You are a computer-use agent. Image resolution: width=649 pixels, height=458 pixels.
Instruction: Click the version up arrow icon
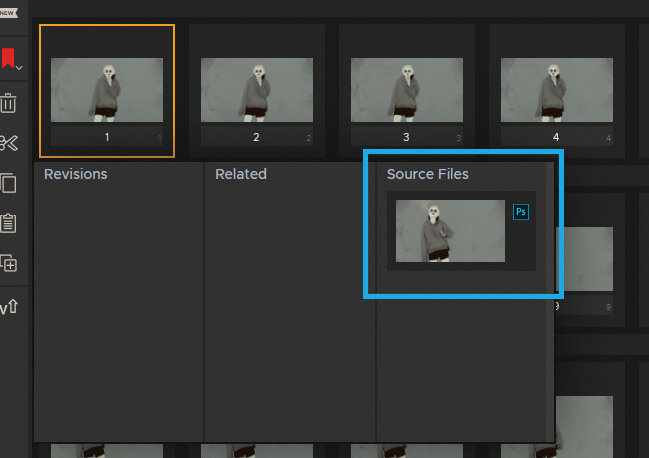(x=9, y=307)
